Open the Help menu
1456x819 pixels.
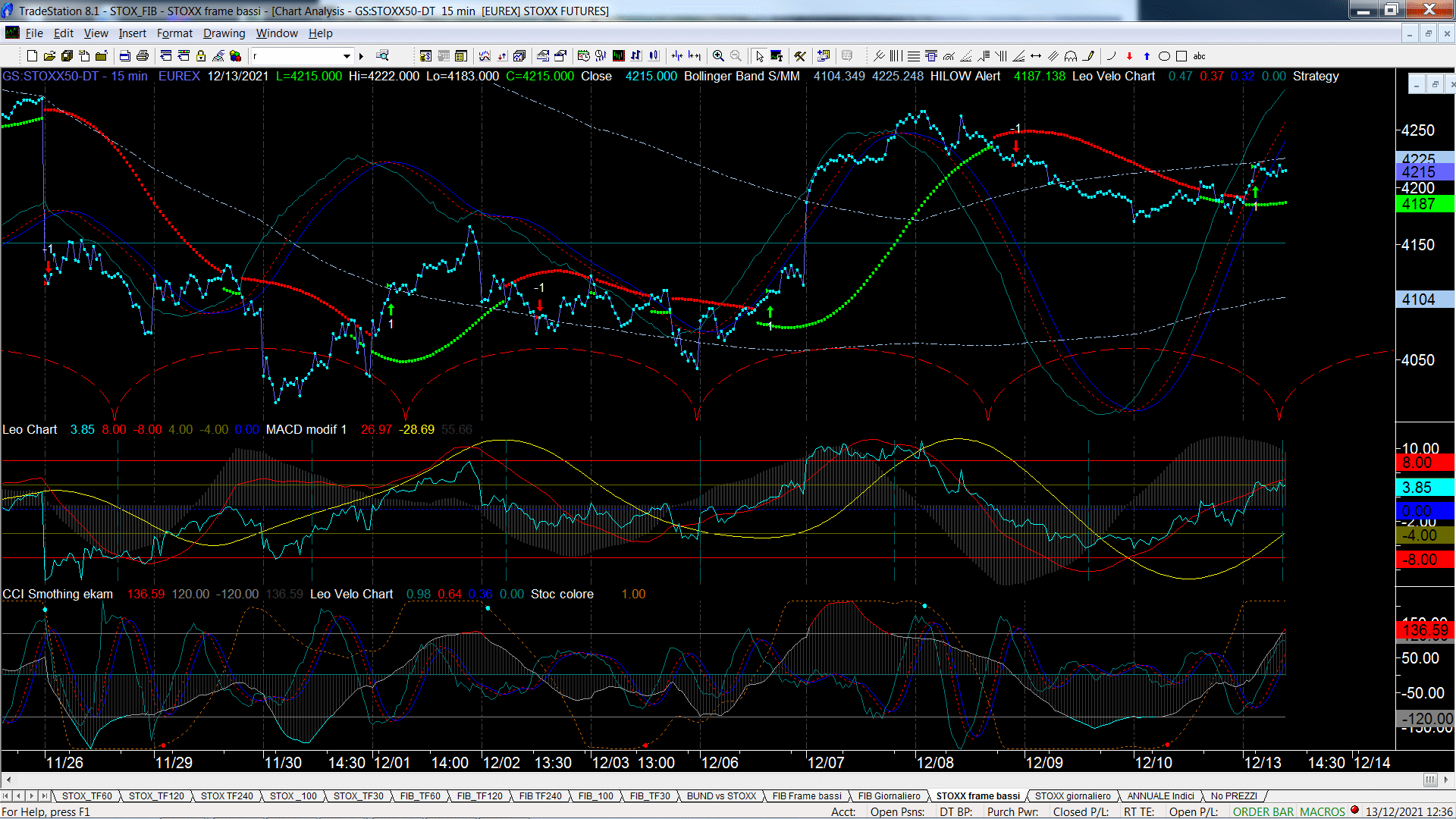click(x=320, y=33)
